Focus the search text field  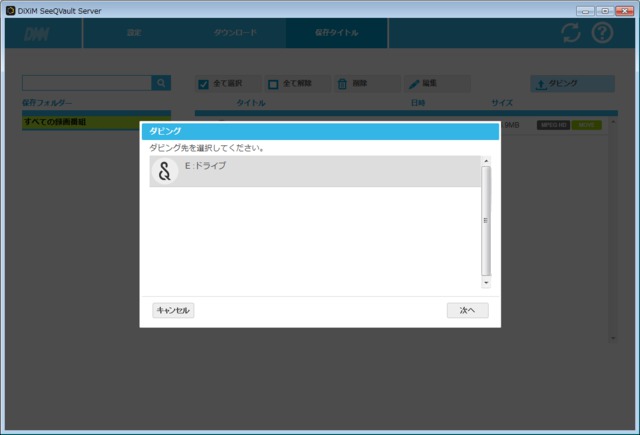pyautogui.click(x=87, y=83)
